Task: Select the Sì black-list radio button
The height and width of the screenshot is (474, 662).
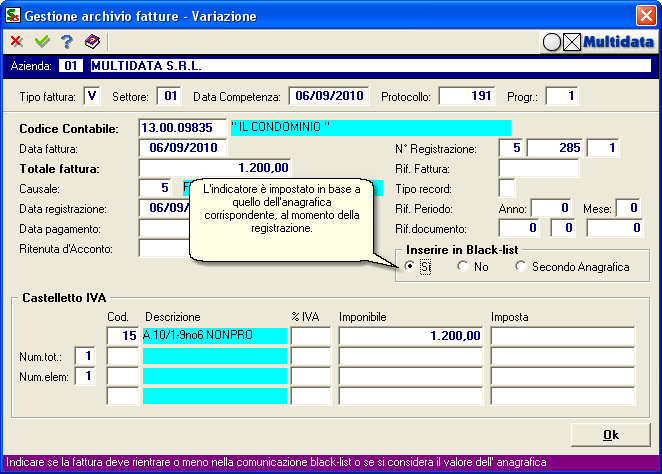Action: click(x=410, y=266)
